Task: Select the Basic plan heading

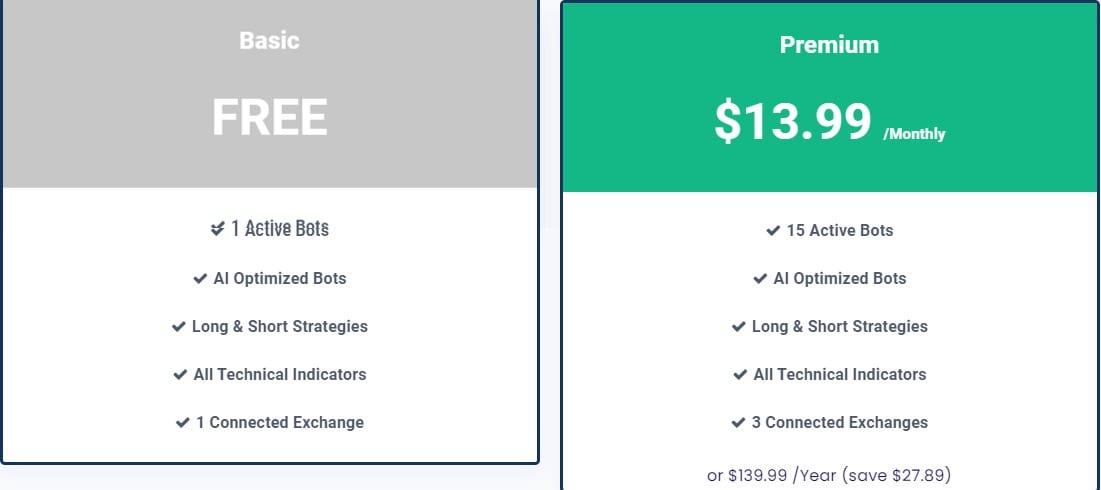Action: point(270,40)
